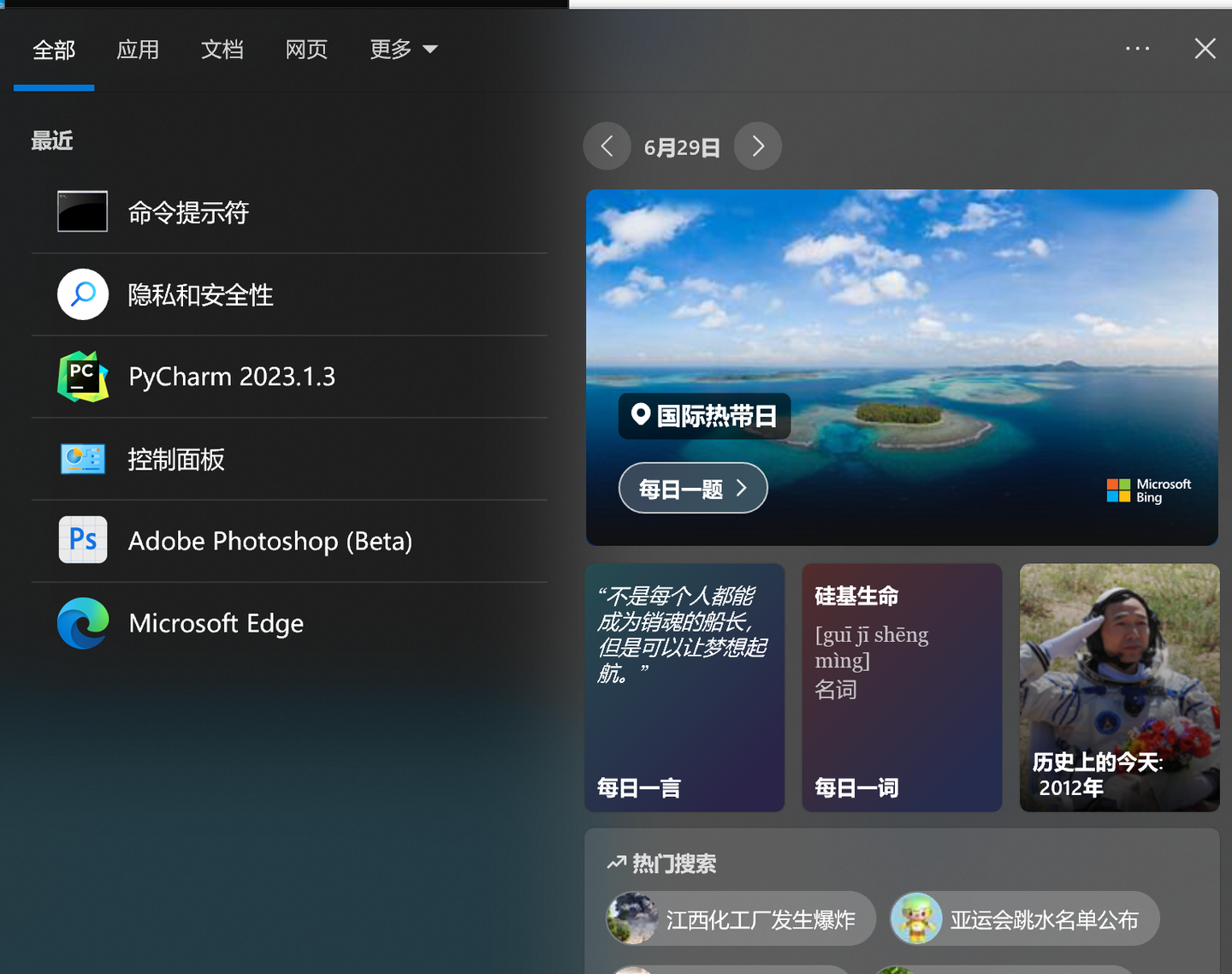Open Microsoft Edge browser

[216, 623]
